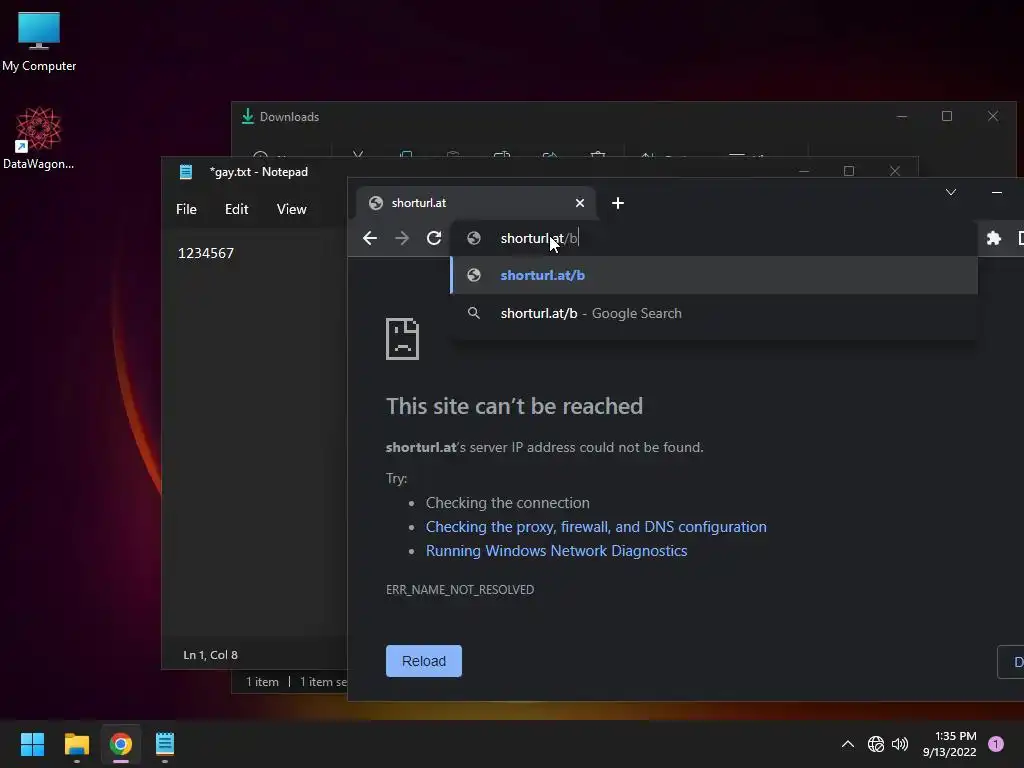
Task: Open Chrome extensions puzzle icon
Action: tap(993, 238)
